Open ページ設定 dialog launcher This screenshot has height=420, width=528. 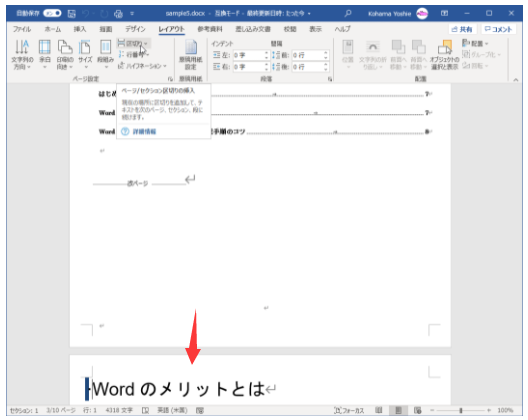point(170,79)
